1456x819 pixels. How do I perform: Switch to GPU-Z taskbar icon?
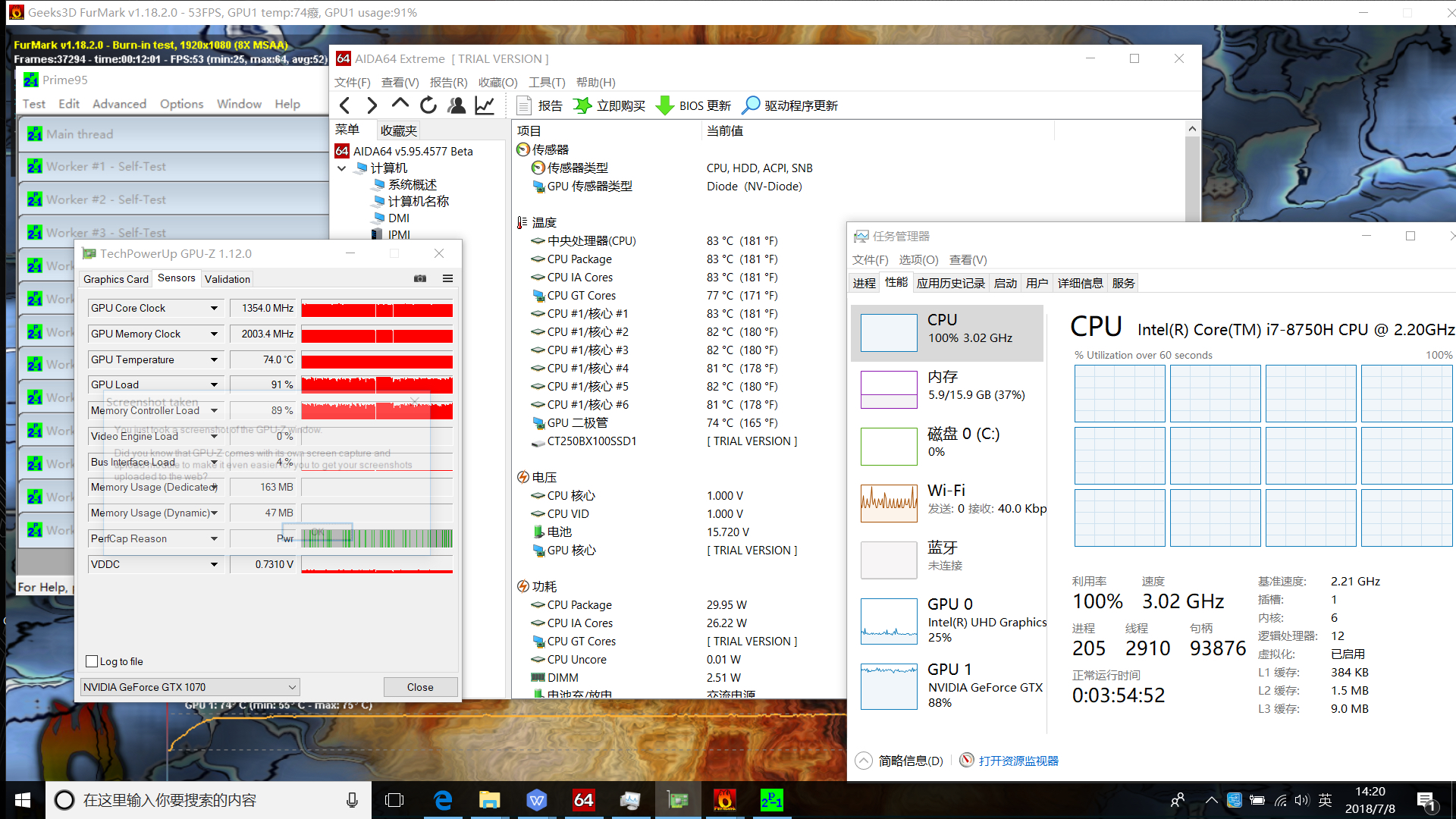pyautogui.click(x=677, y=800)
